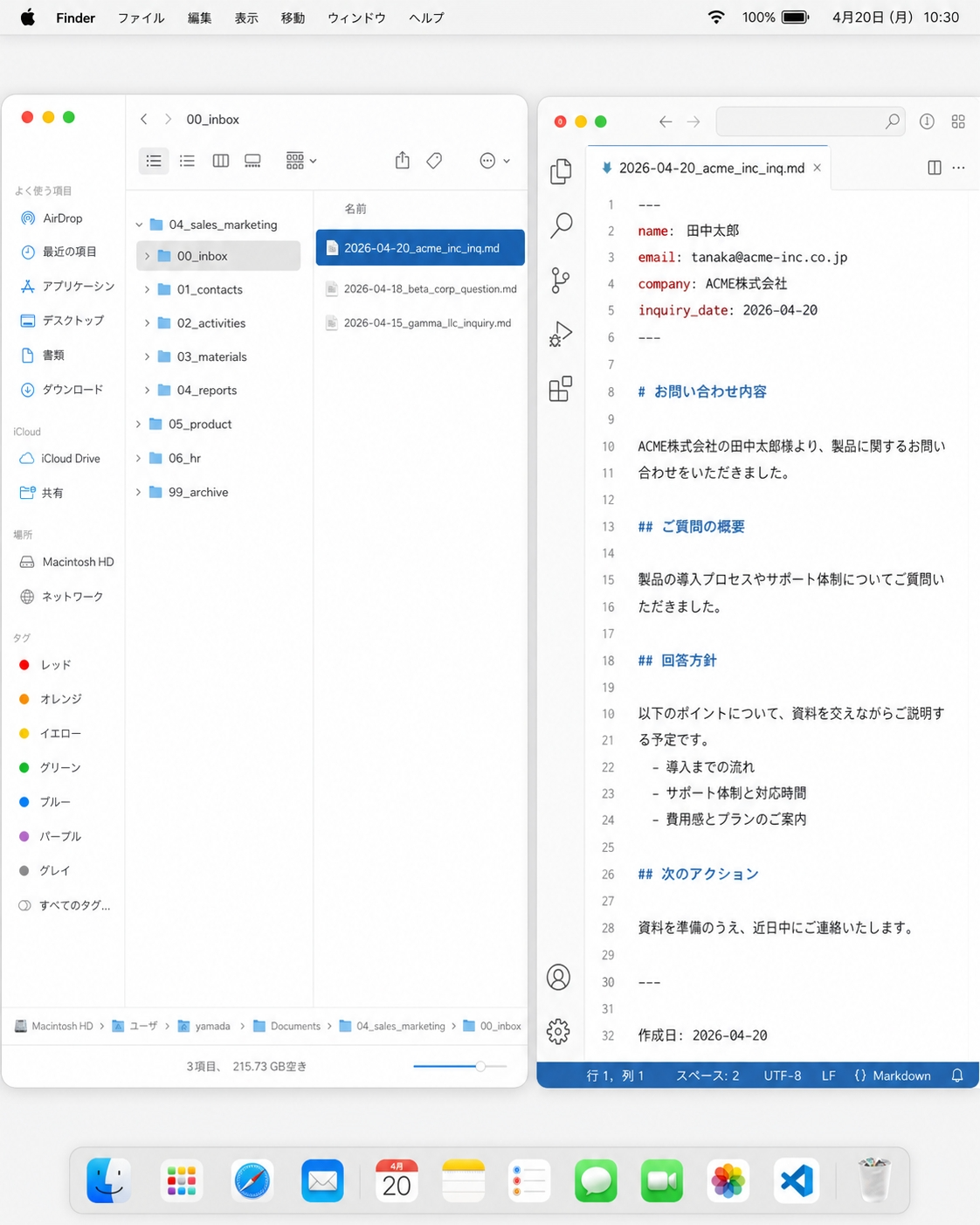
Task: Click 行 1, 列 1 cursor position
Action: point(615,1076)
